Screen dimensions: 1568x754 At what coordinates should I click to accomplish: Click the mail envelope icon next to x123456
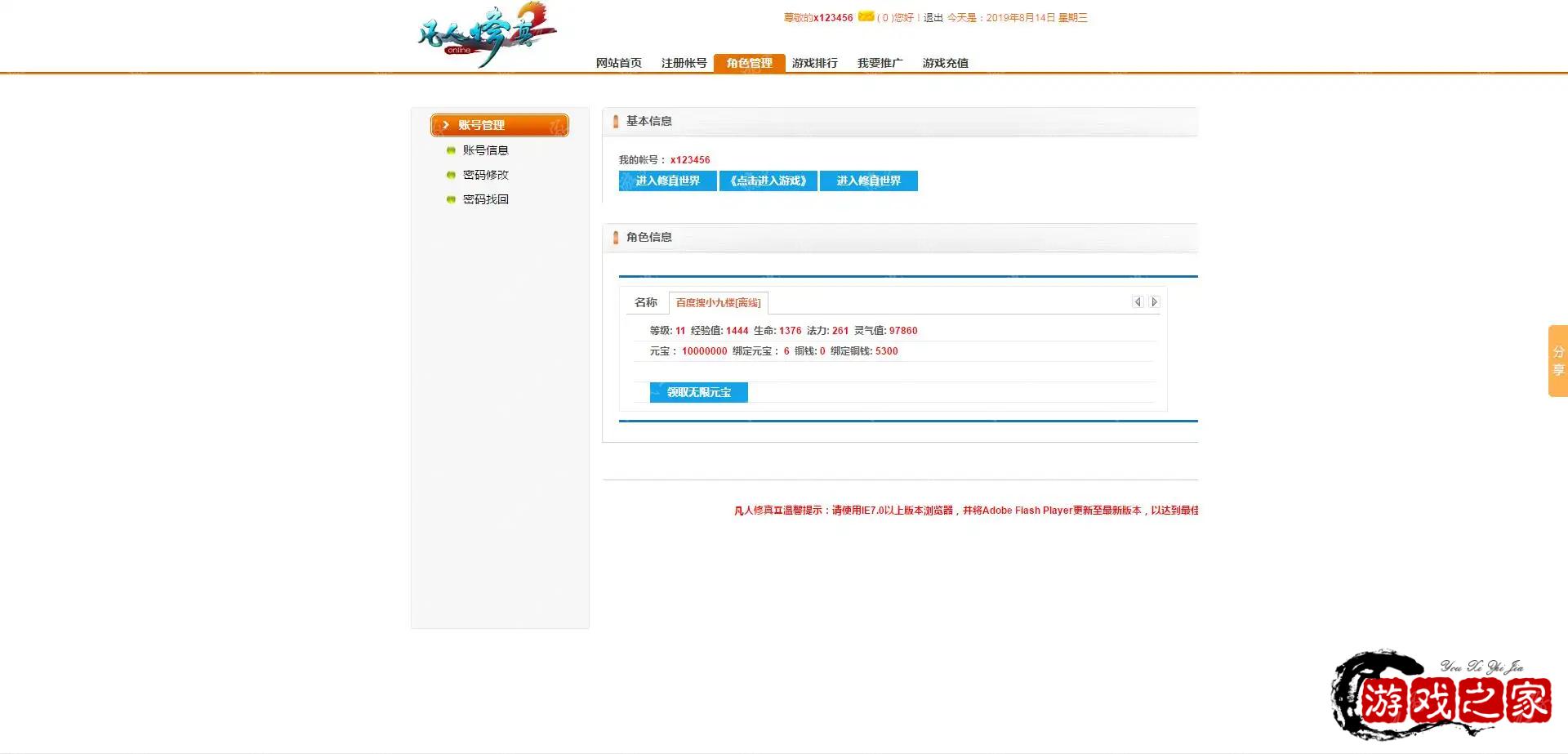[x=865, y=17]
